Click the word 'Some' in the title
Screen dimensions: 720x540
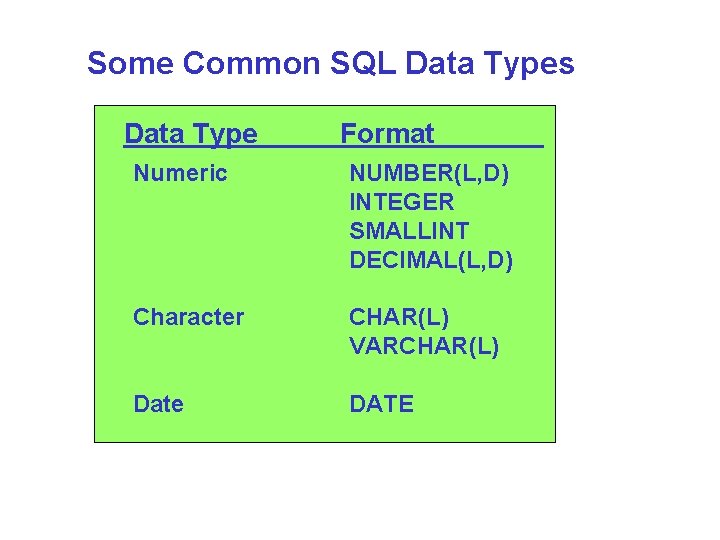130,64
